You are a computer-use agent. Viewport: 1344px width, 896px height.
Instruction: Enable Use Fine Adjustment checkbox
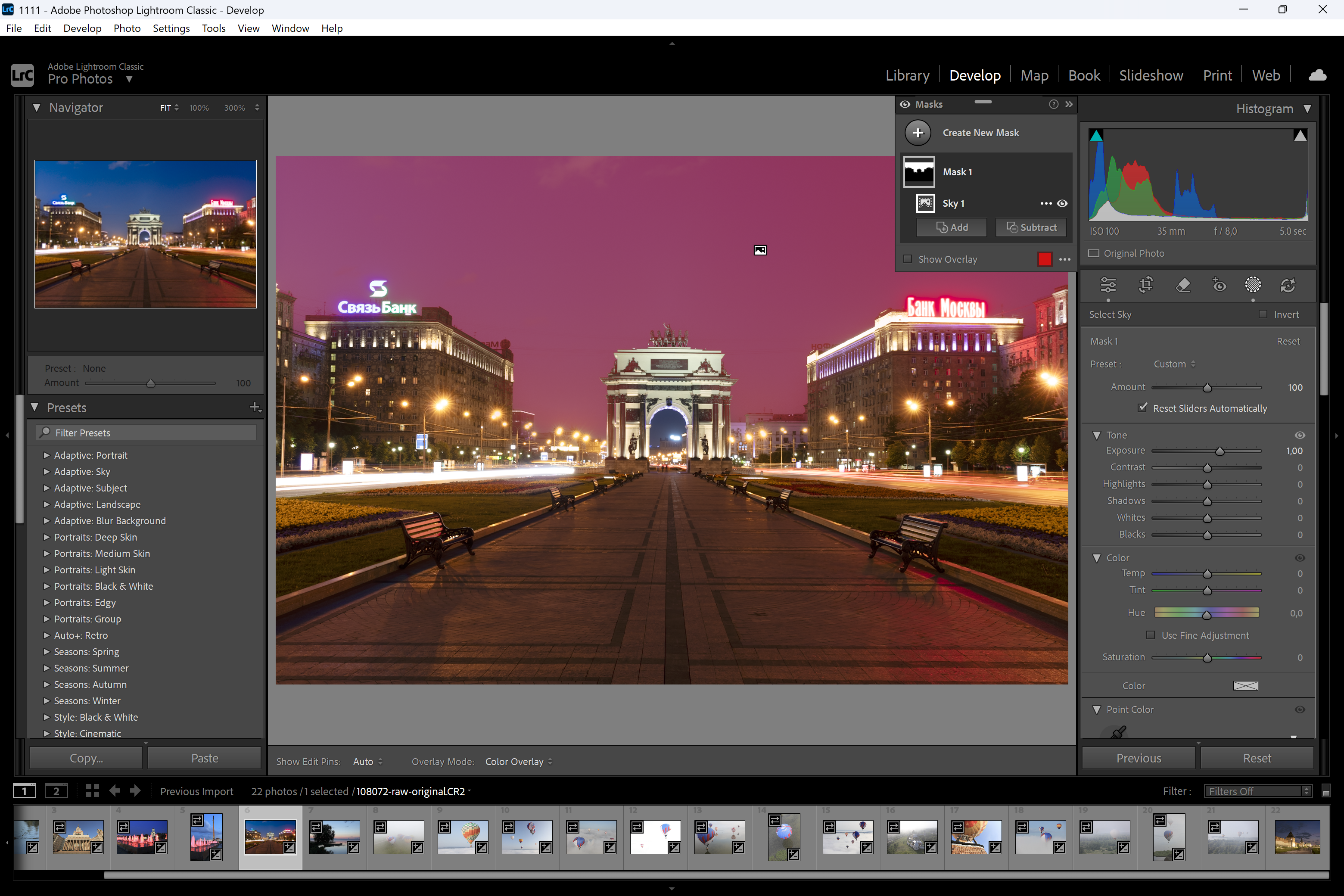coord(1150,635)
